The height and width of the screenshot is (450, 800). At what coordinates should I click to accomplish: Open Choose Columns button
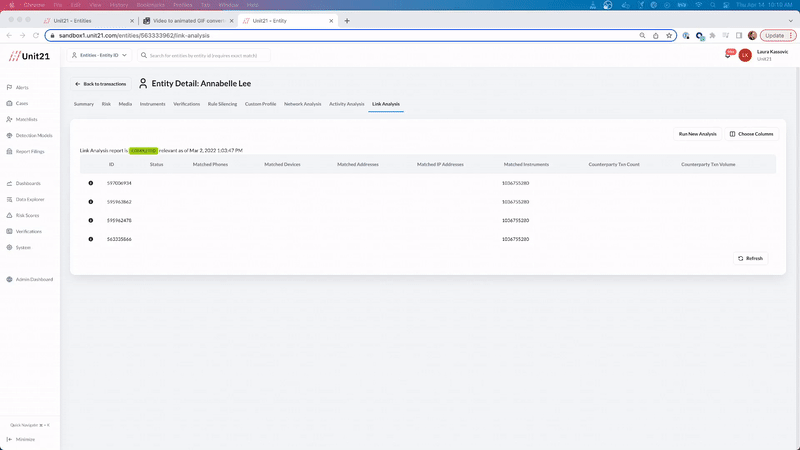(x=752, y=134)
